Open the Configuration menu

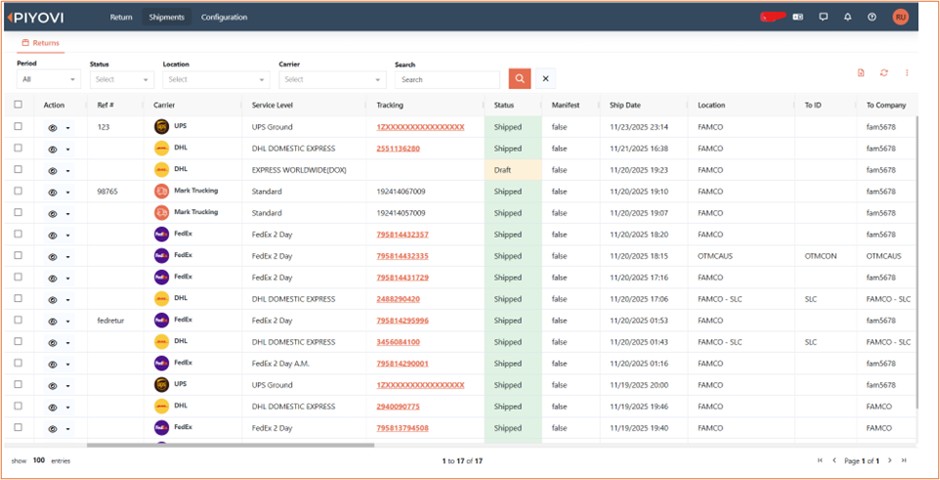[224, 17]
